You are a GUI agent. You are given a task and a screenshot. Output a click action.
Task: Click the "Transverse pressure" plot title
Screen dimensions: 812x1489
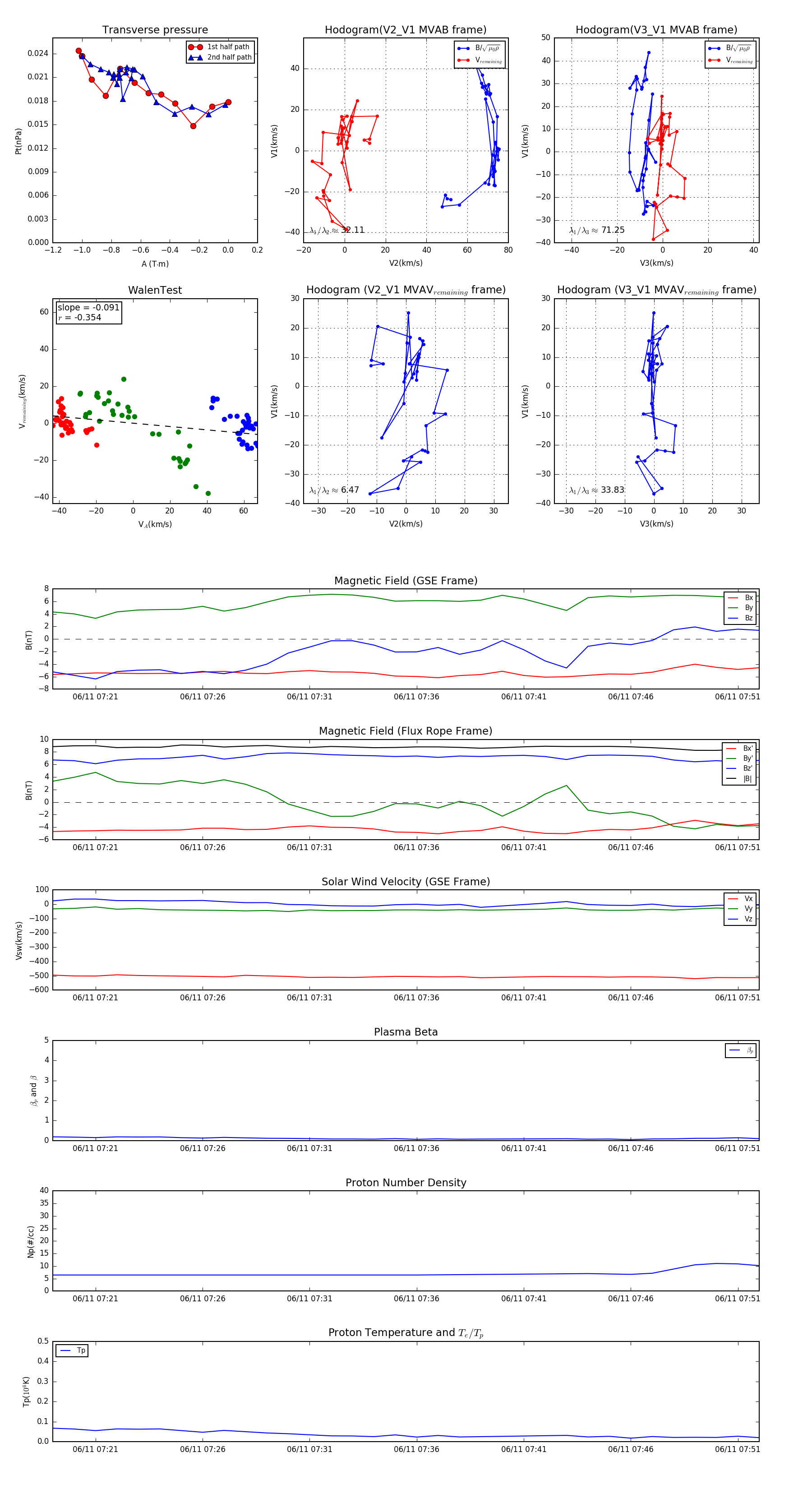[x=155, y=30]
